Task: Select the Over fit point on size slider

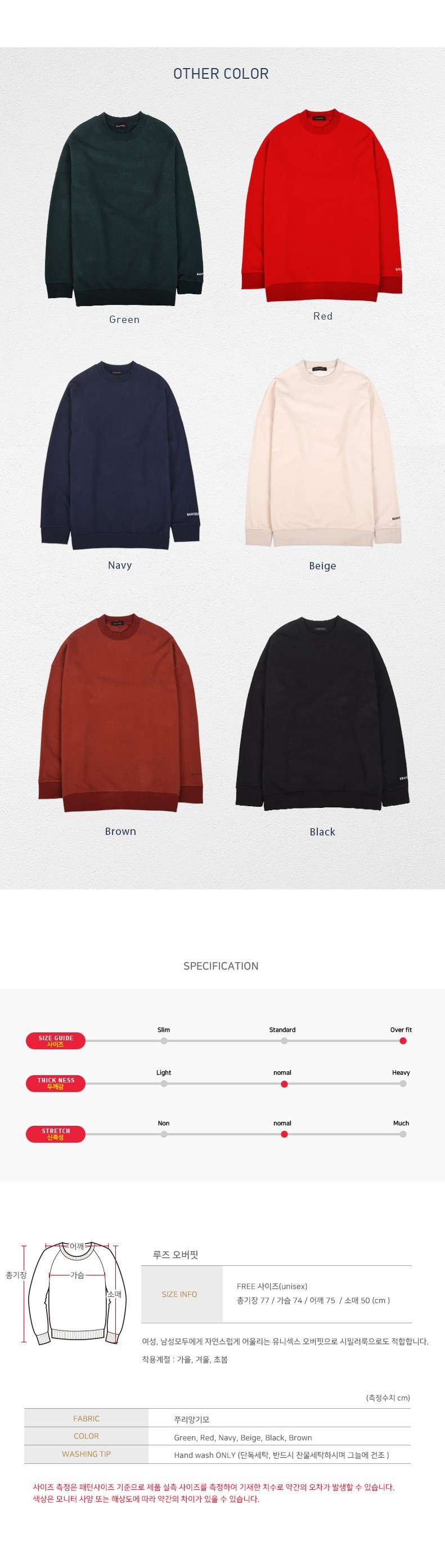Action: [x=403, y=1041]
